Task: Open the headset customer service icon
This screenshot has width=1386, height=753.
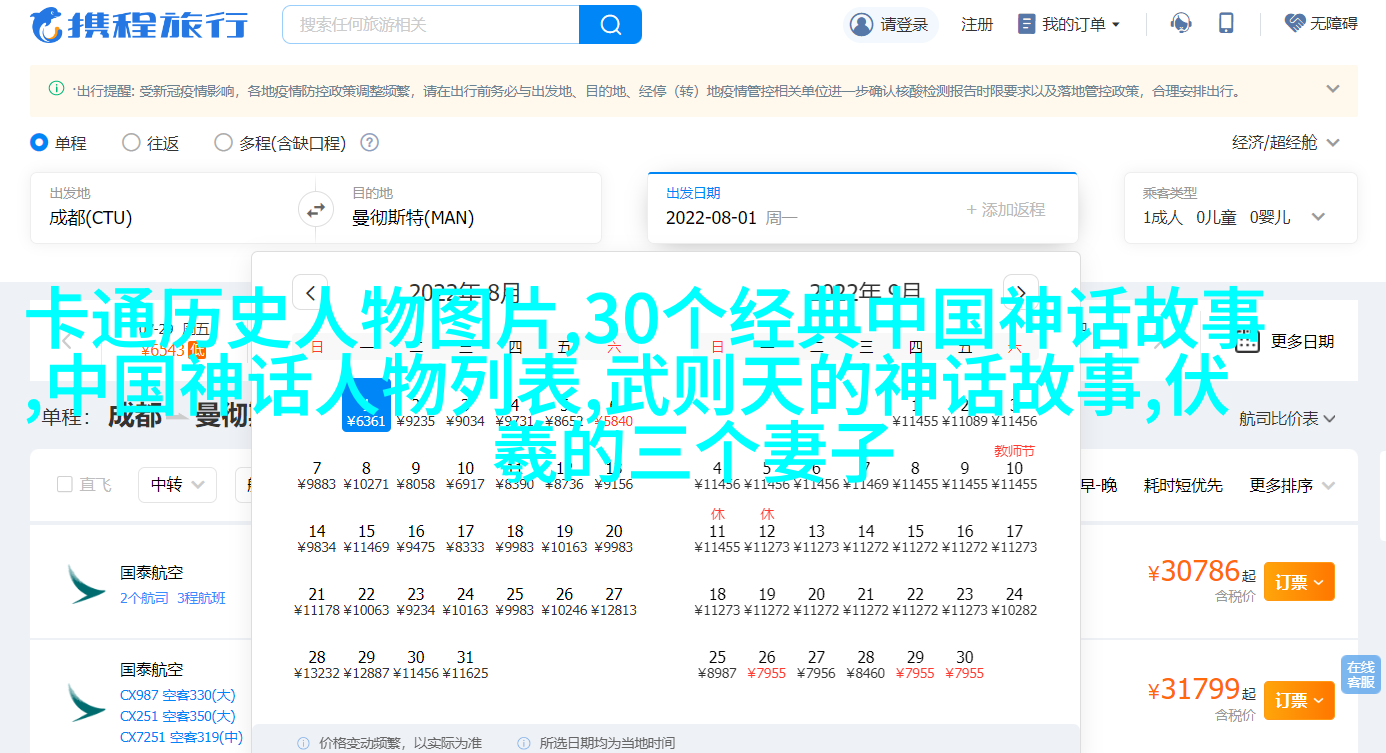Action: [x=1181, y=23]
